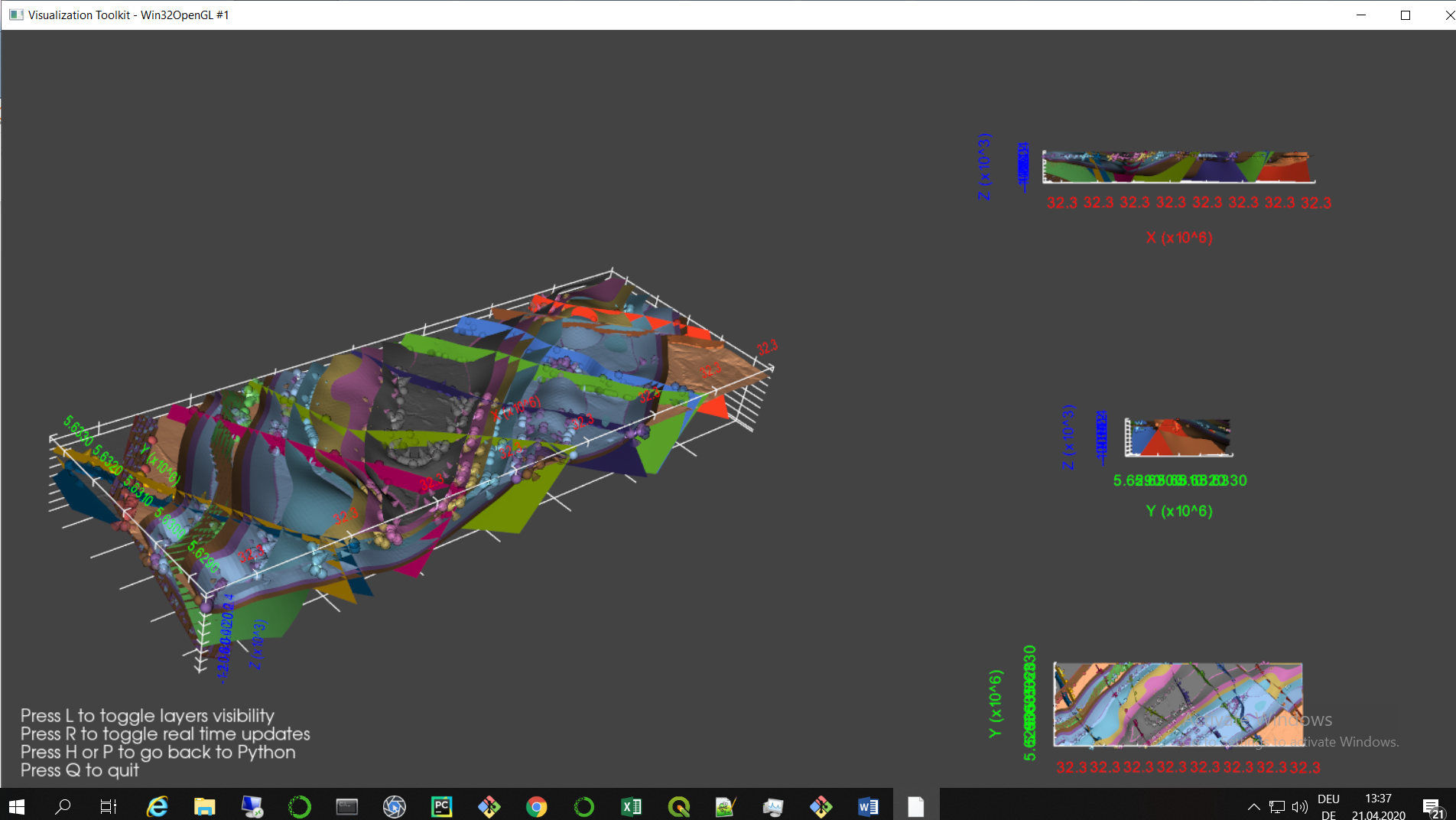
Task: Launch Internet Explorer from the taskbar
Action: (157, 804)
